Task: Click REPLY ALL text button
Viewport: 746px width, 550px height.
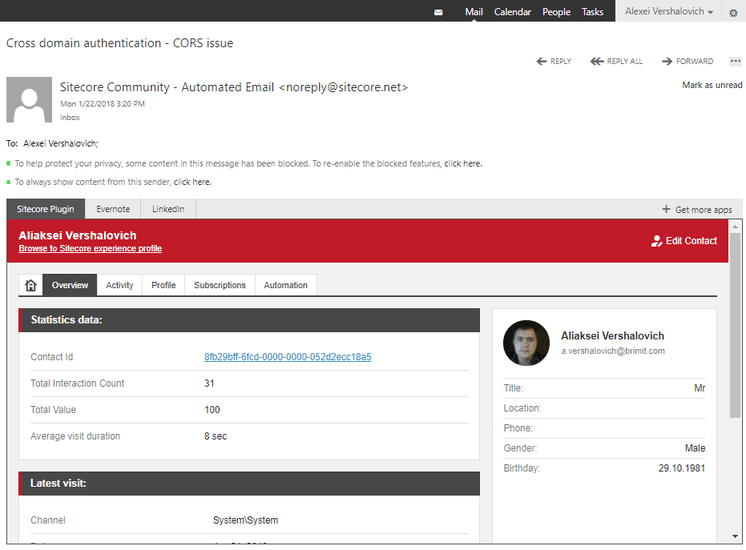Action: [x=624, y=61]
